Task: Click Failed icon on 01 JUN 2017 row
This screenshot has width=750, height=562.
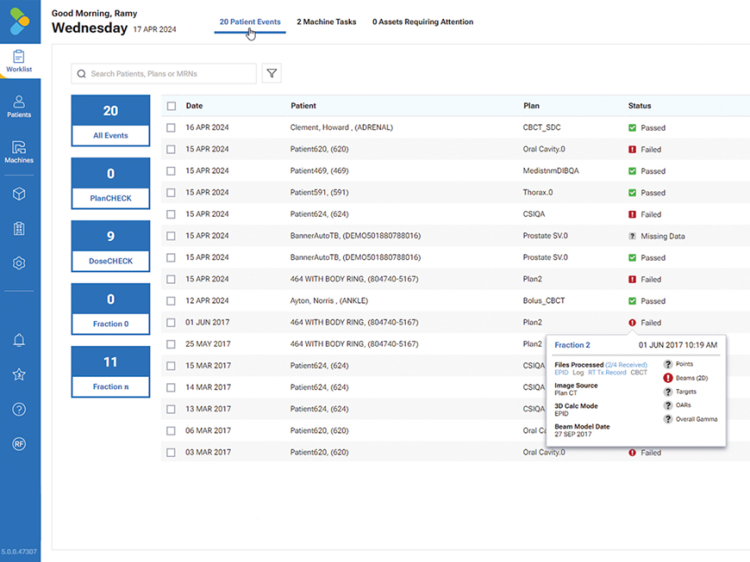Action: 632,322
